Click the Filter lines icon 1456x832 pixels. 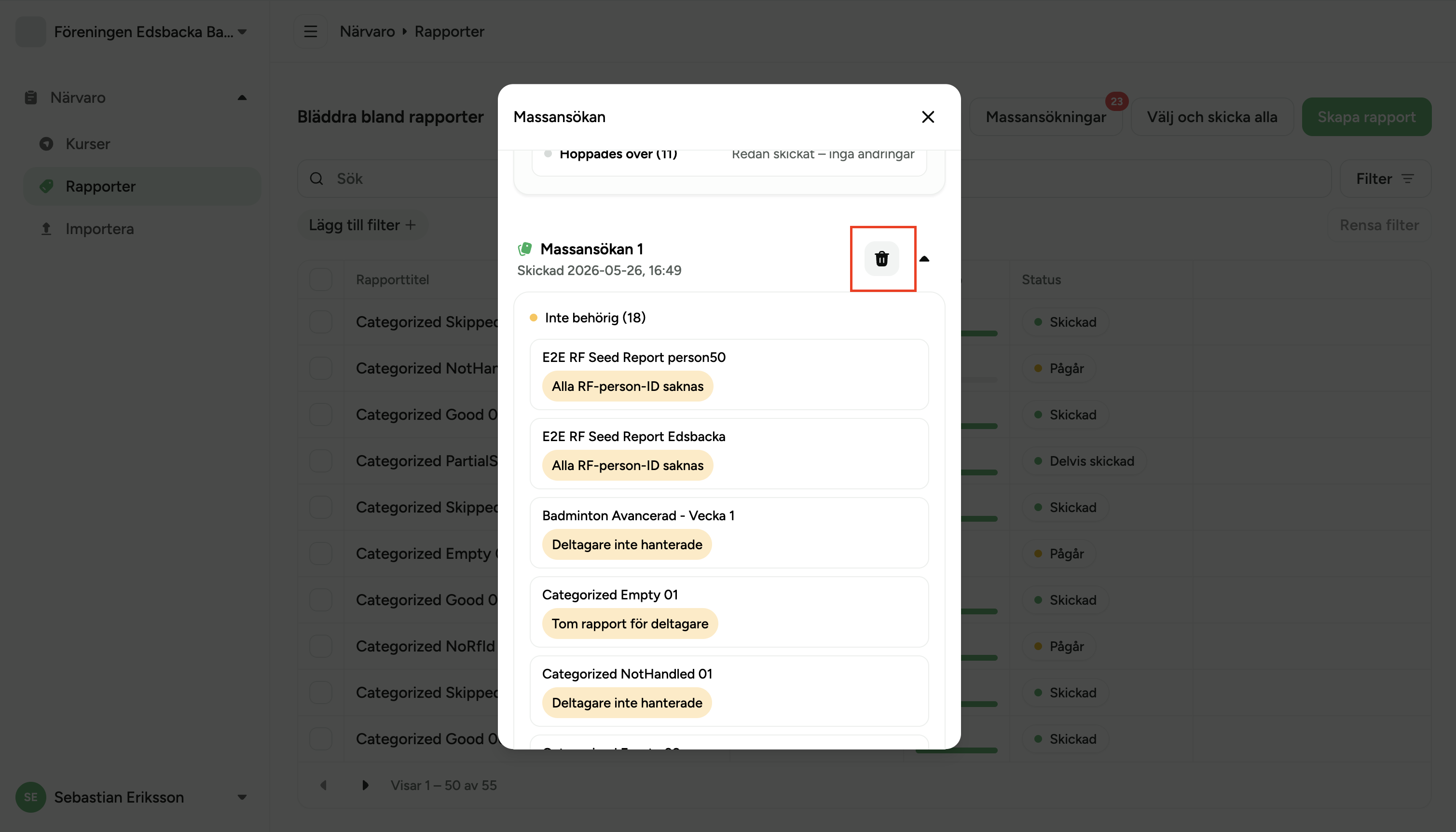(x=1407, y=179)
